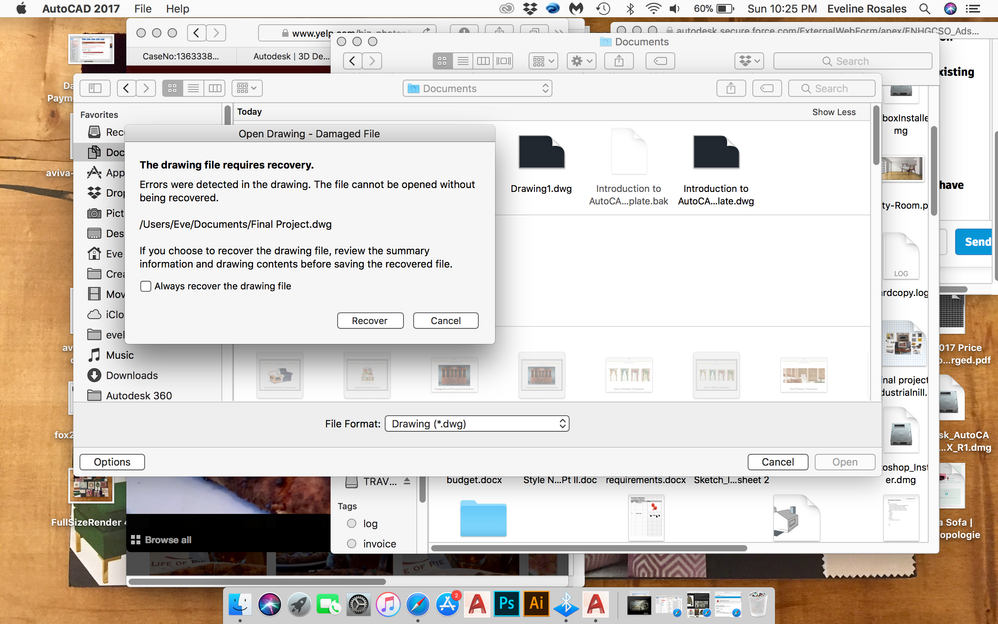Click Search field in Finder Documents window
This screenshot has height=624, width=998.
[852, 61]
